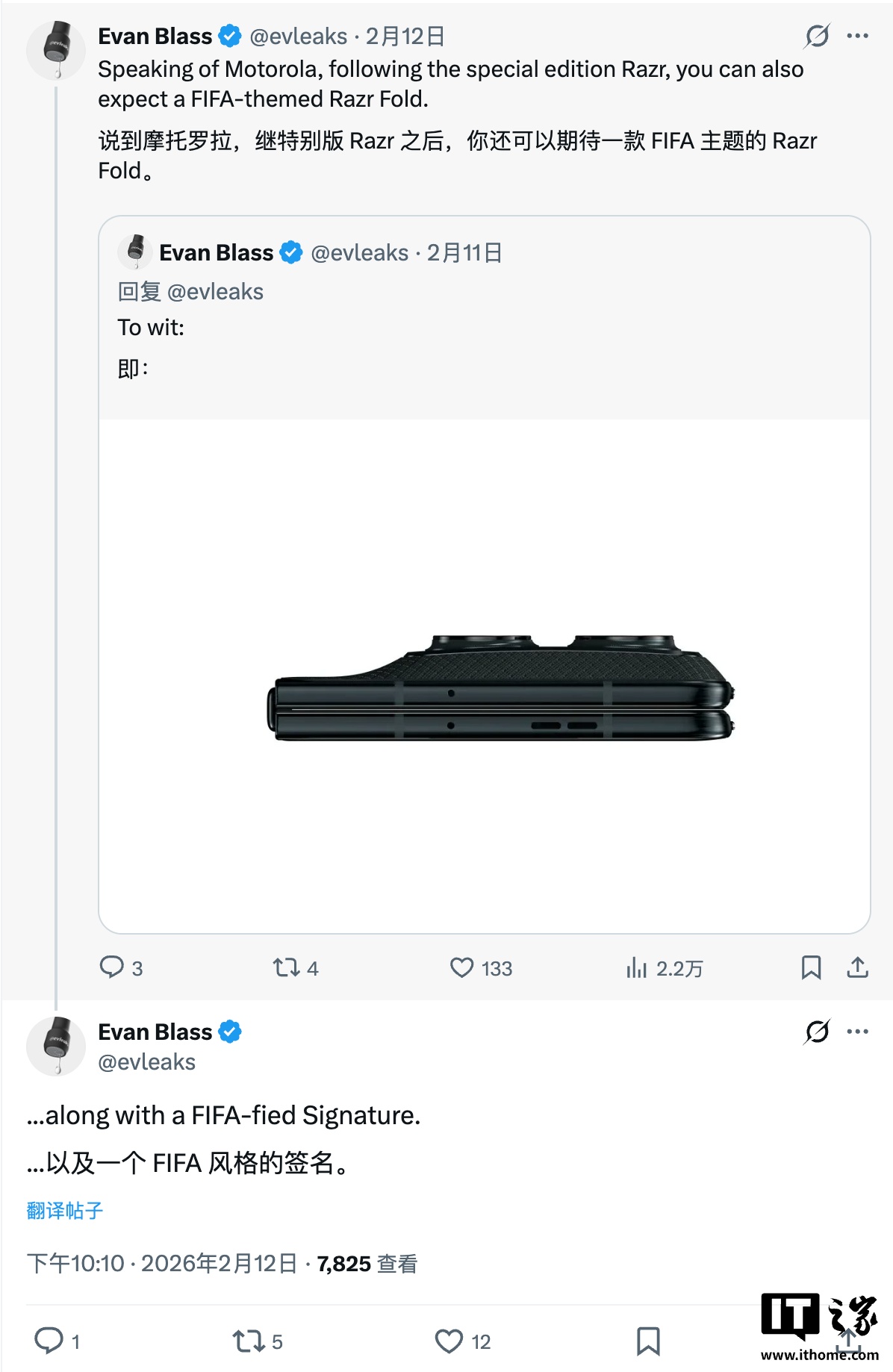The image size is (893, 1372).
Task: Bookmark the FIFA-fied Signature post
Action: click(648, 1341)
